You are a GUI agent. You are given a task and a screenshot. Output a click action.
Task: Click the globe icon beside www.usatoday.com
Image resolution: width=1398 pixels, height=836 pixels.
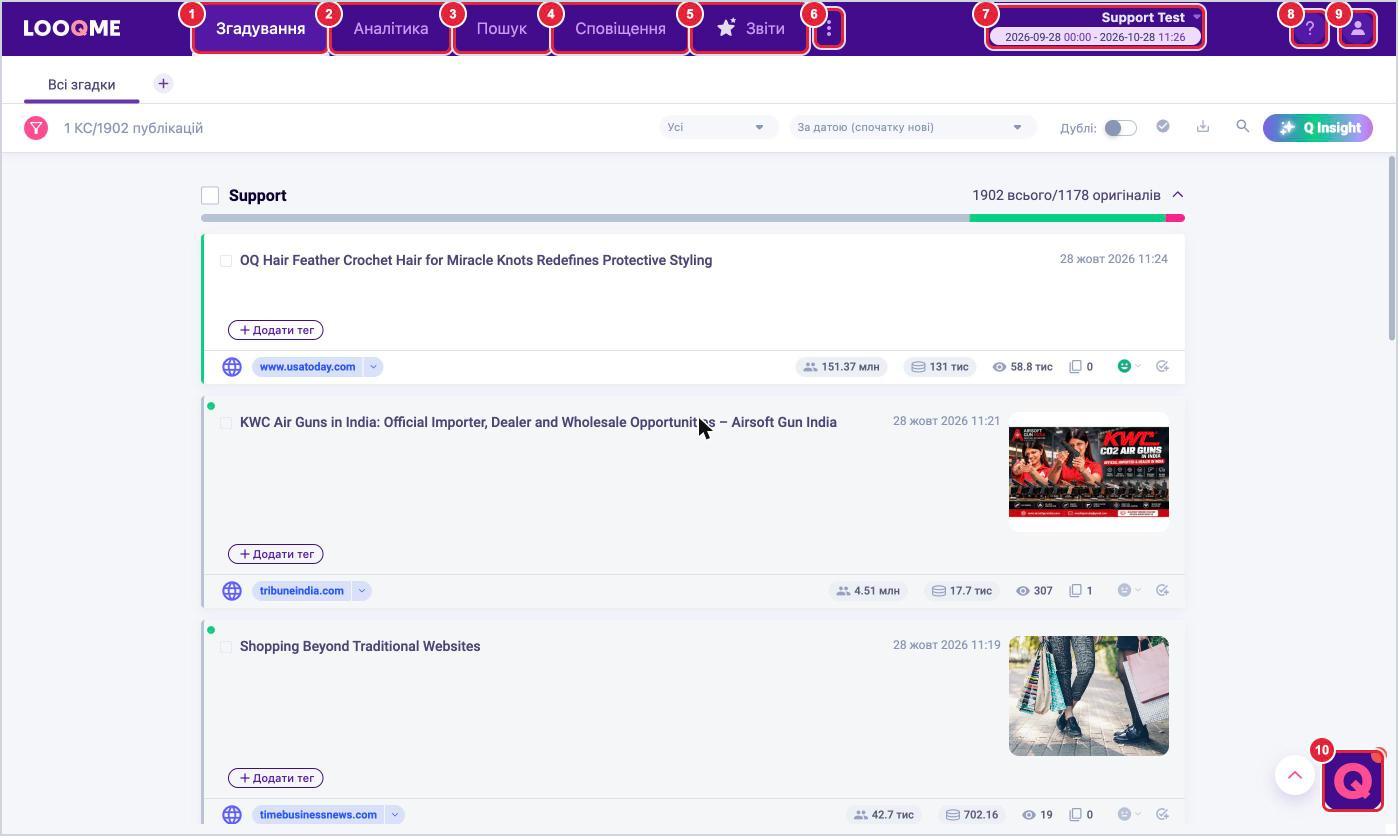coord(232,367)
